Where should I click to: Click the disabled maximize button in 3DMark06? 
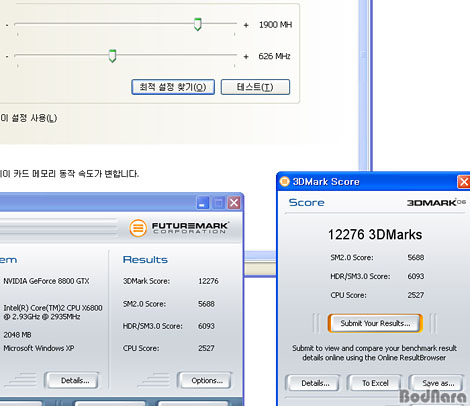point(218,203)
